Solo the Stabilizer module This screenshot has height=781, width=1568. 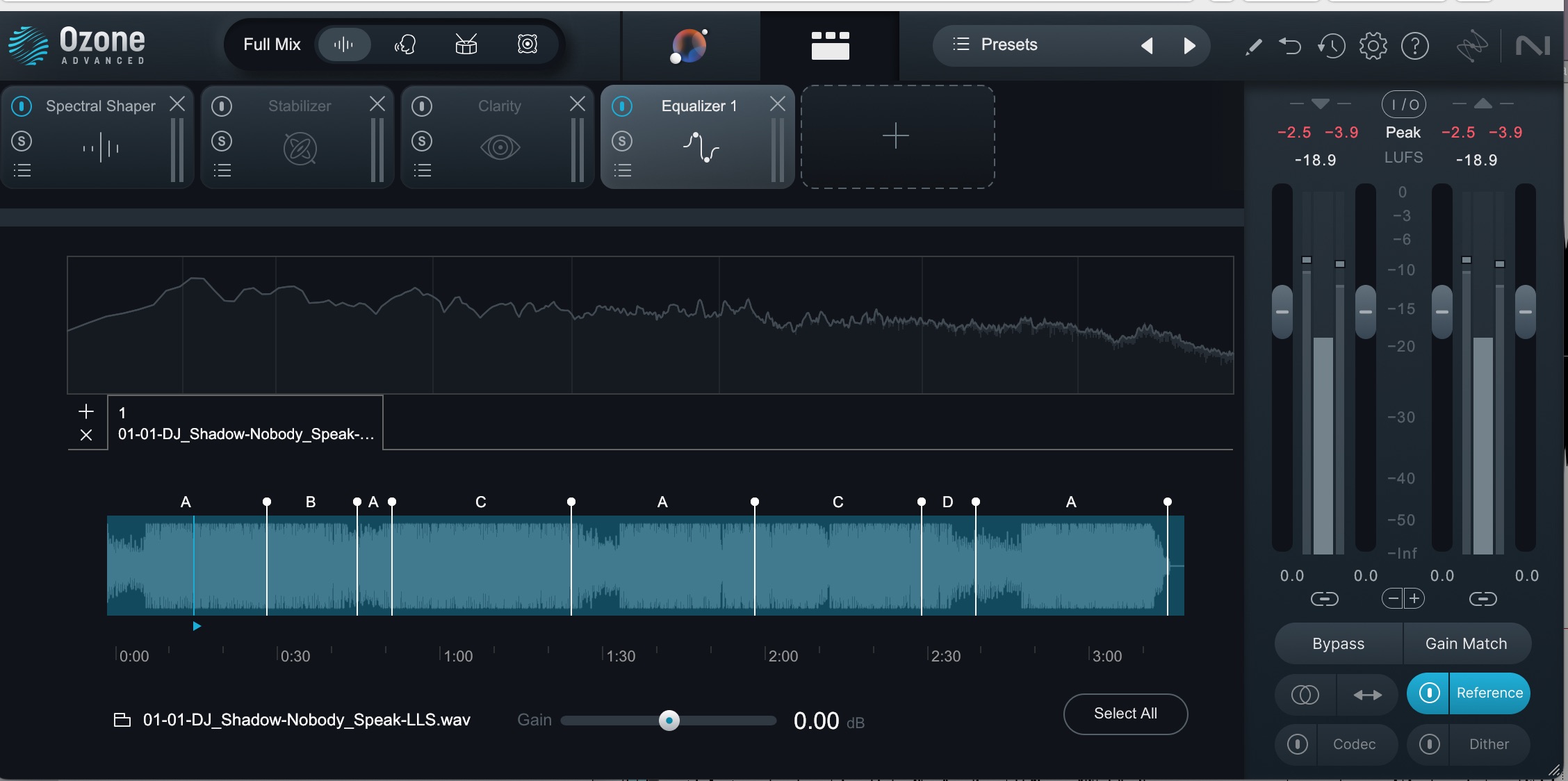[x=222, y=141]
